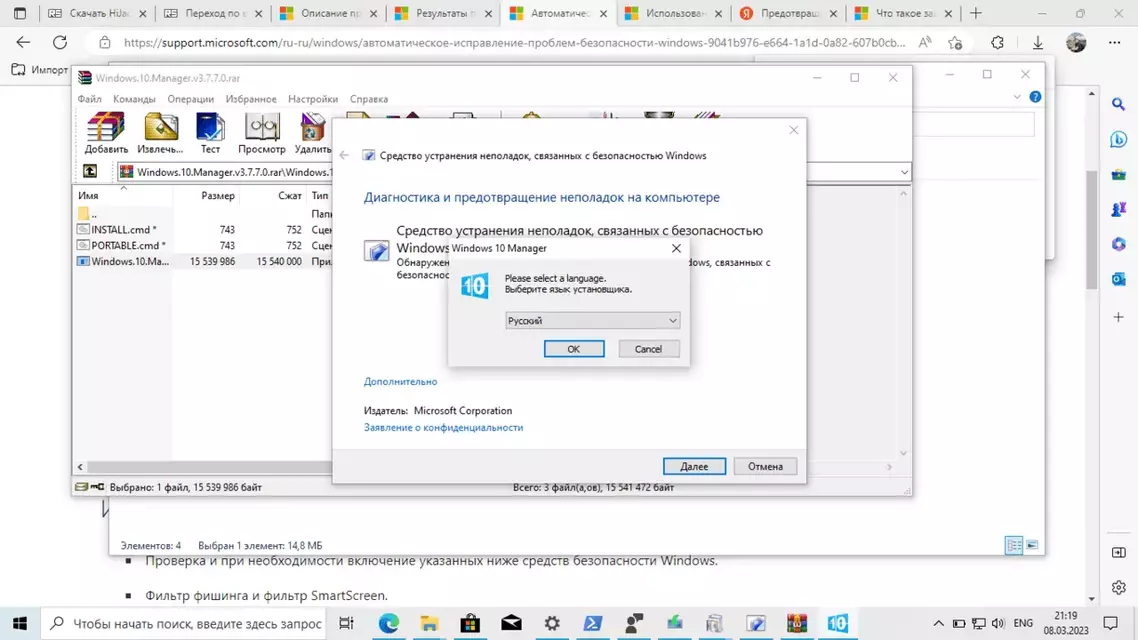Open a new browser tab

975,13
